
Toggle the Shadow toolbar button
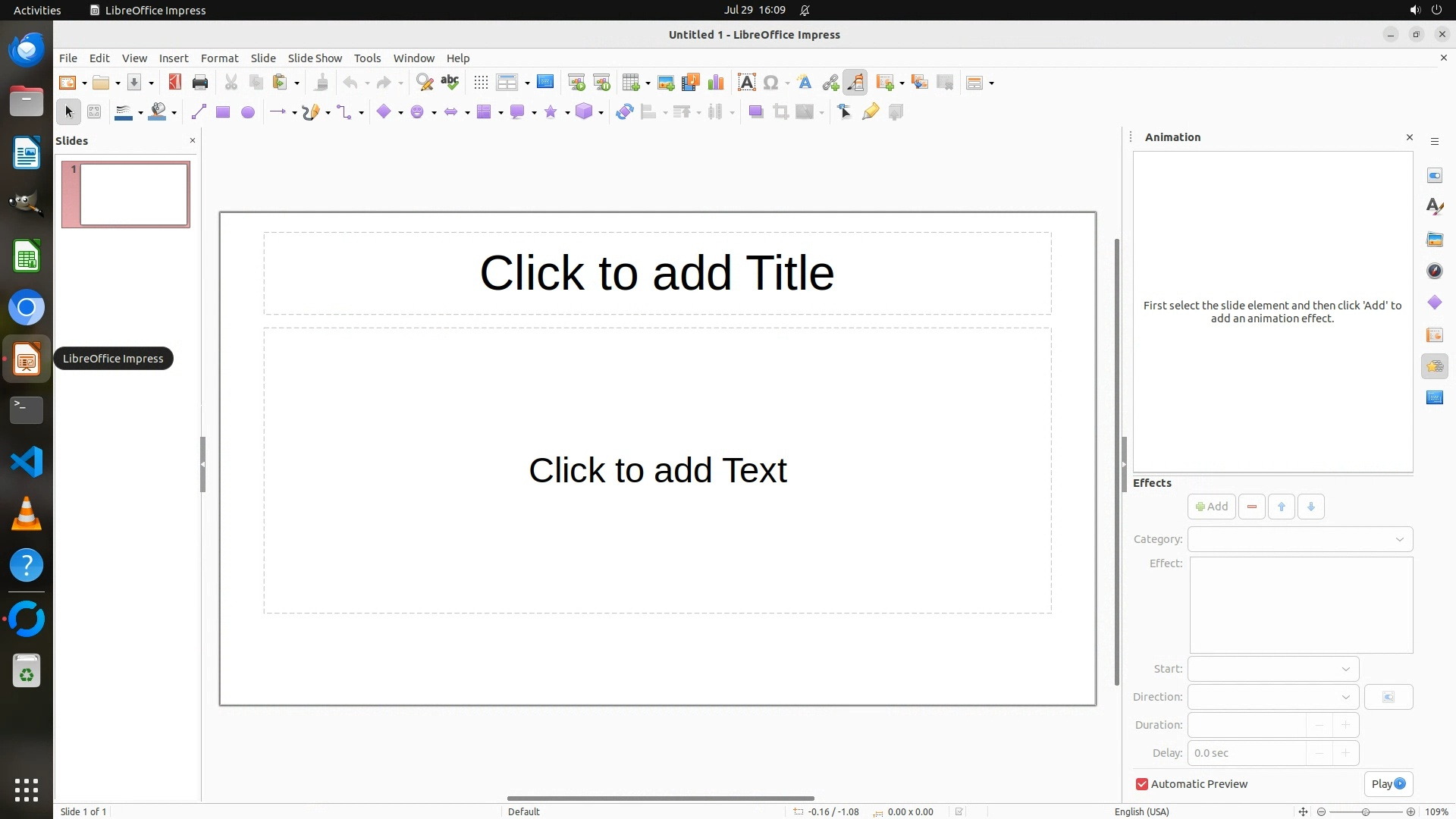[755, 112]
